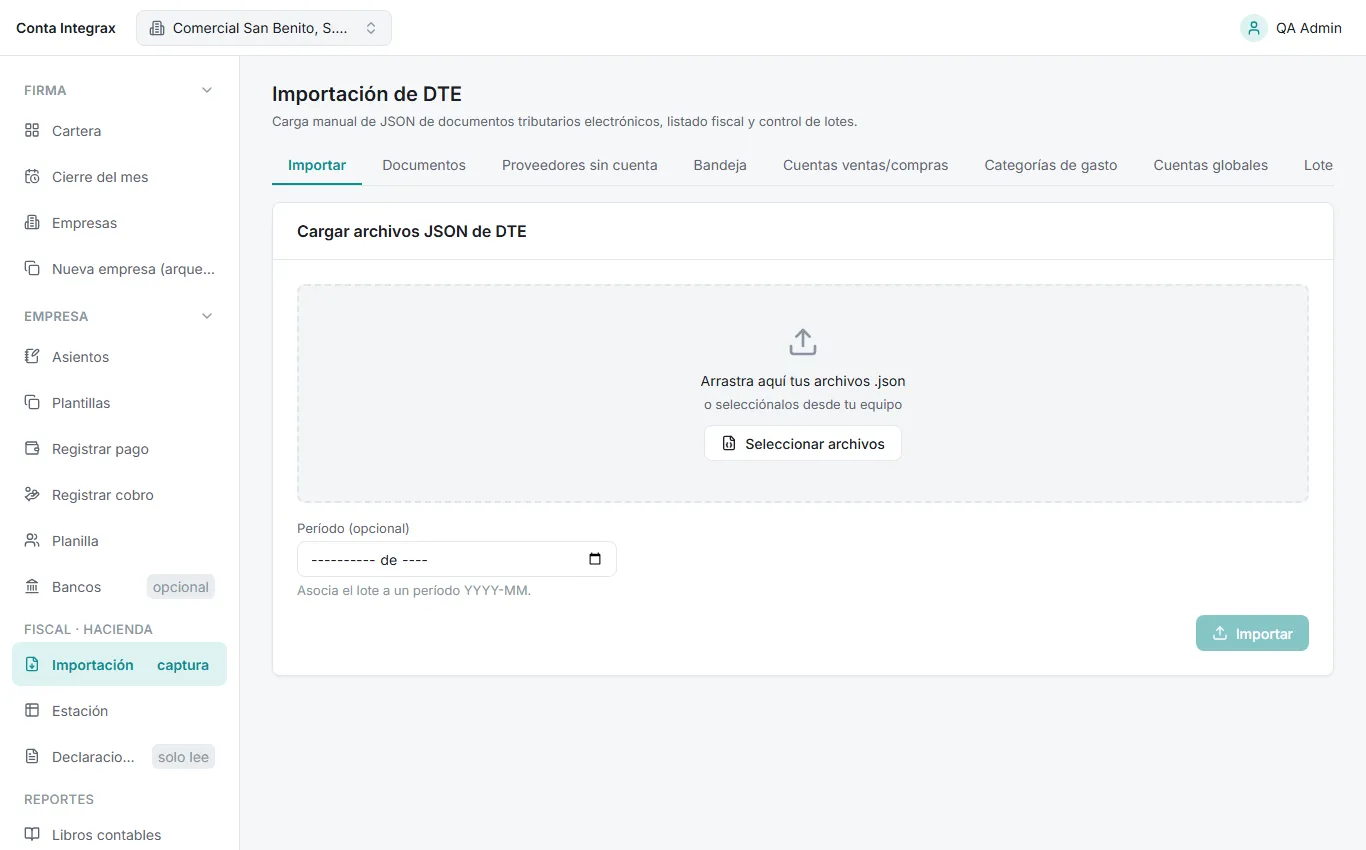The height and width of the screenshot is (850, 1366).
Task: Click the Importar submit button
Action: (1252, 633)
